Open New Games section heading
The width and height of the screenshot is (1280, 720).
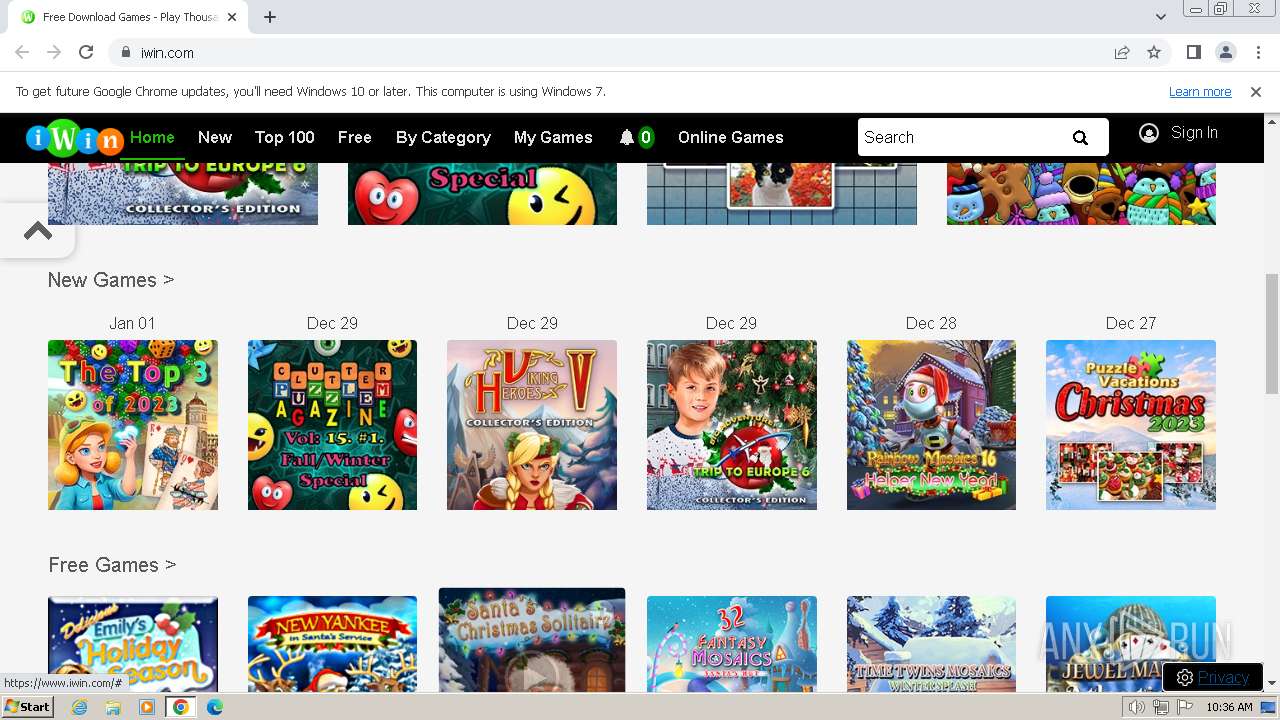(x=111, y=280)
